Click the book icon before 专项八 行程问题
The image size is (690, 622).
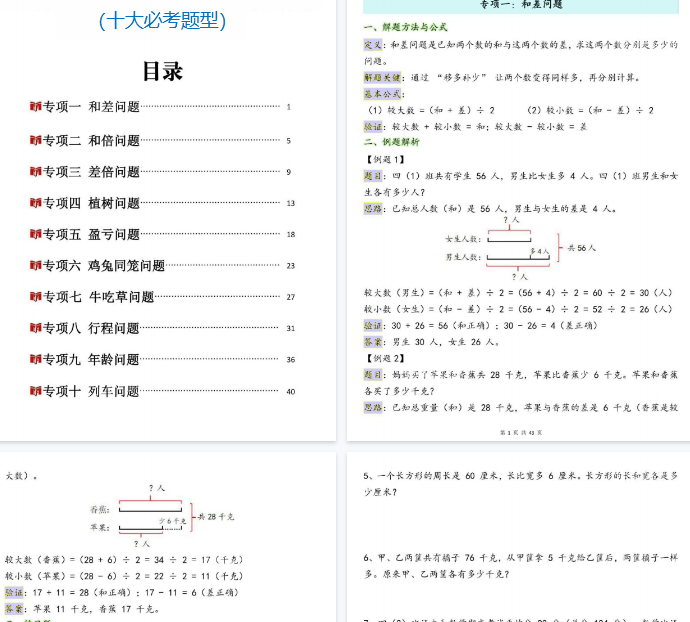pyautogui.click(x=35, y=328)
